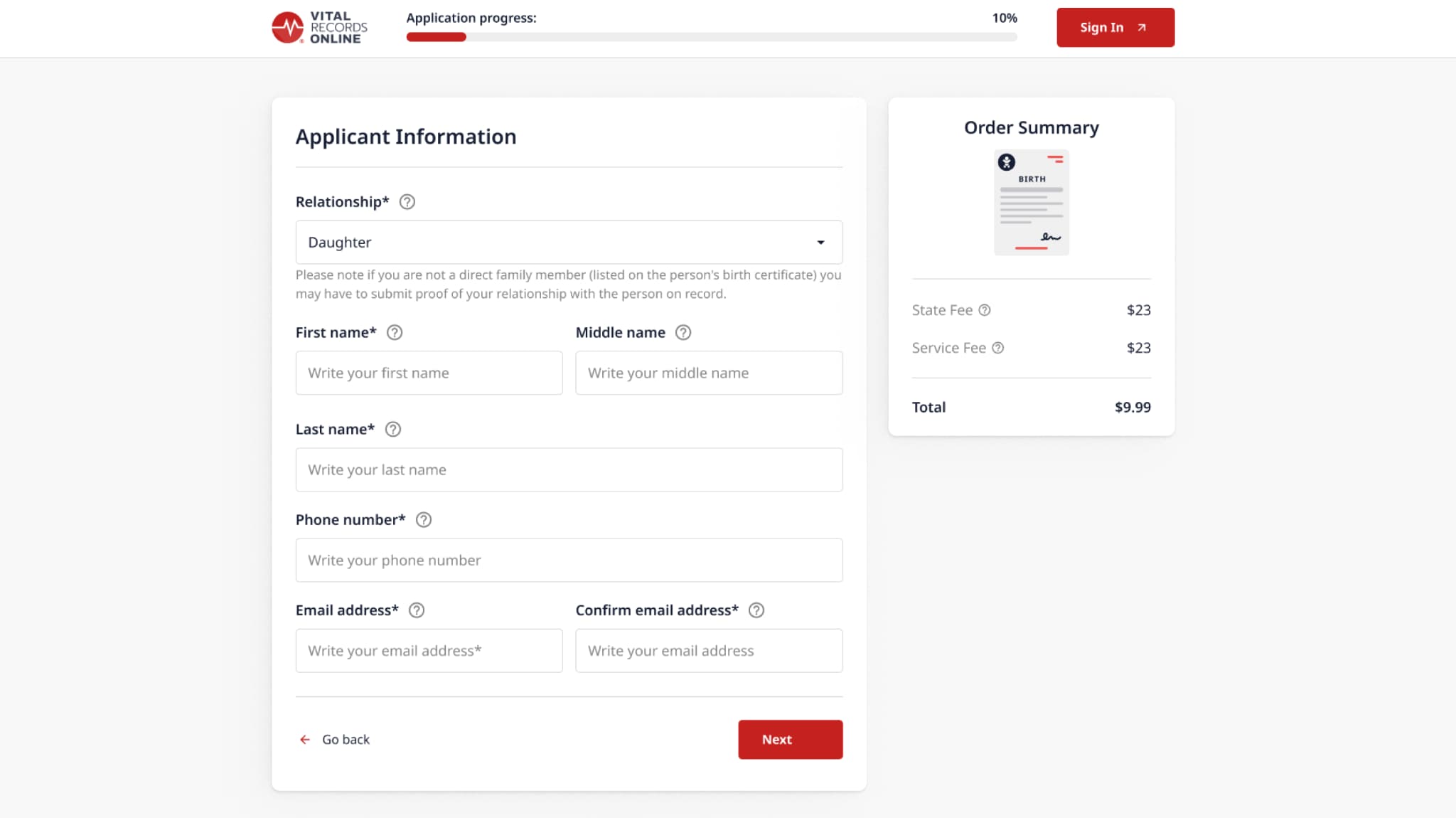Image resolution: width=1456 pixels, height=818 pixels.
Task: Open the Confirm email address help icon
Action: pyautogui.click(x=756, y=610)
